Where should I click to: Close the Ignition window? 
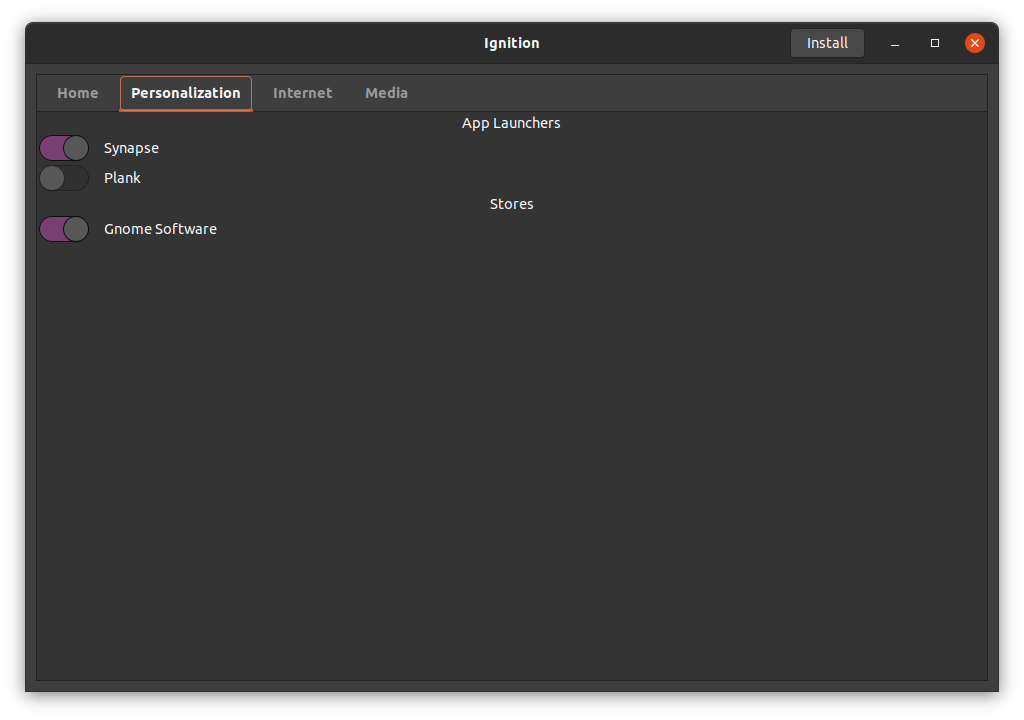(975, 43)
